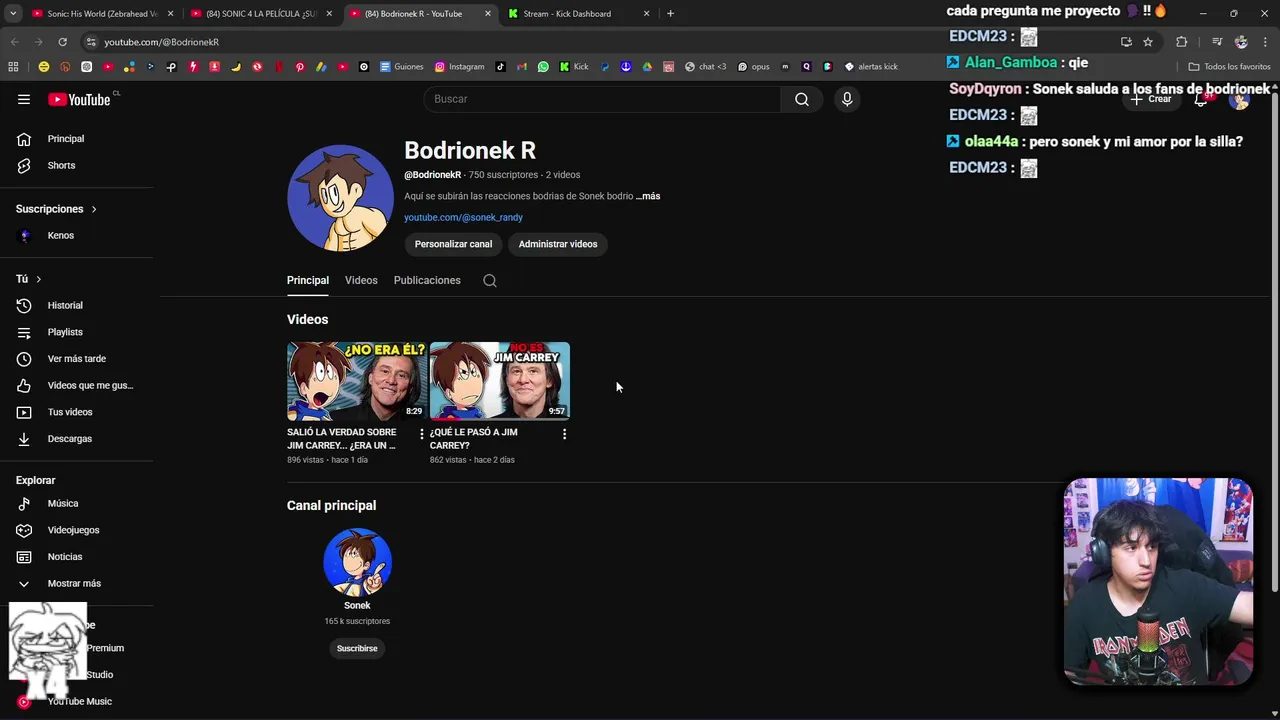Open Chrome three-dot menu

(x=1266, y=42)
